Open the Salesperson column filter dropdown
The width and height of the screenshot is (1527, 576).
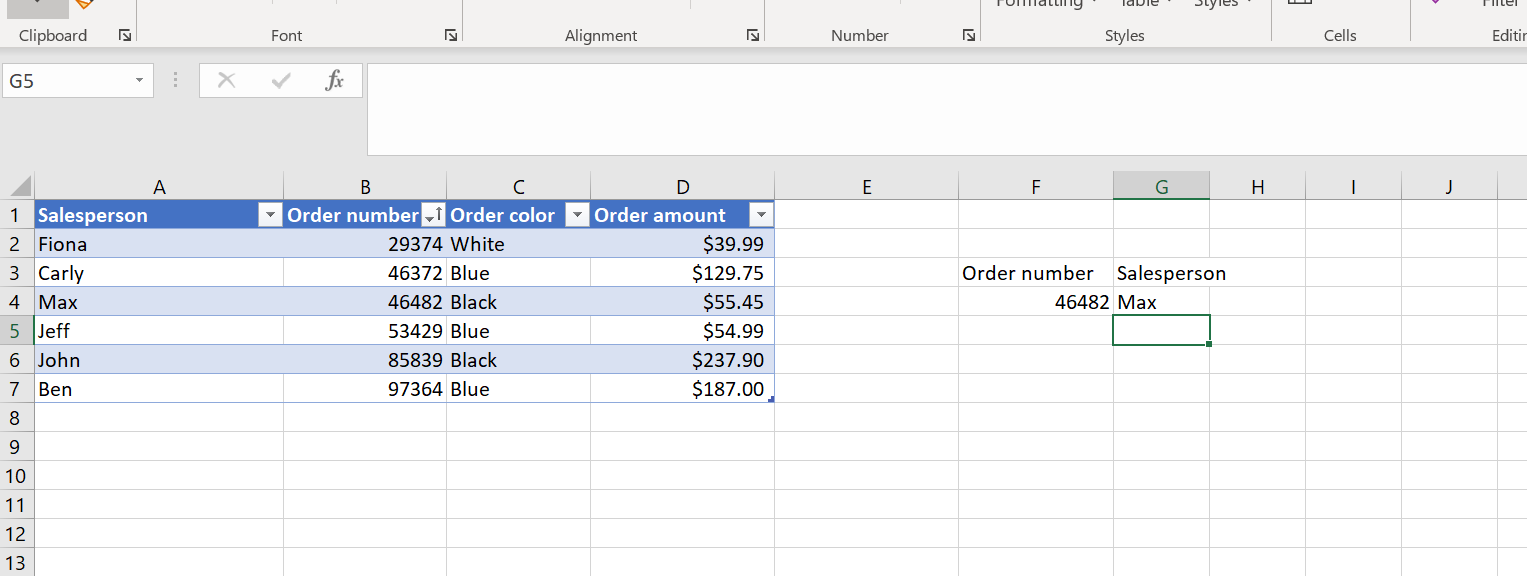(x=270, y=215)
